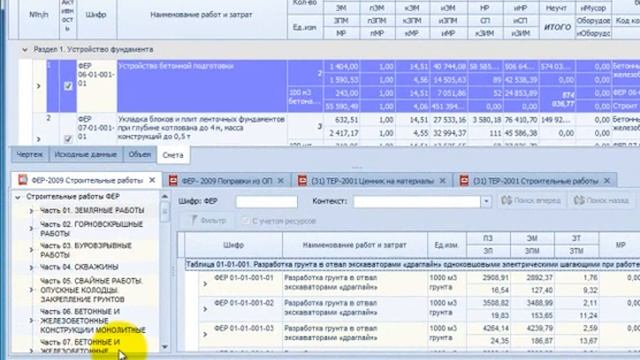Viewport: 640px width, 360px height.
Task: Click in the Контекст text field
Action: point(417,201)
